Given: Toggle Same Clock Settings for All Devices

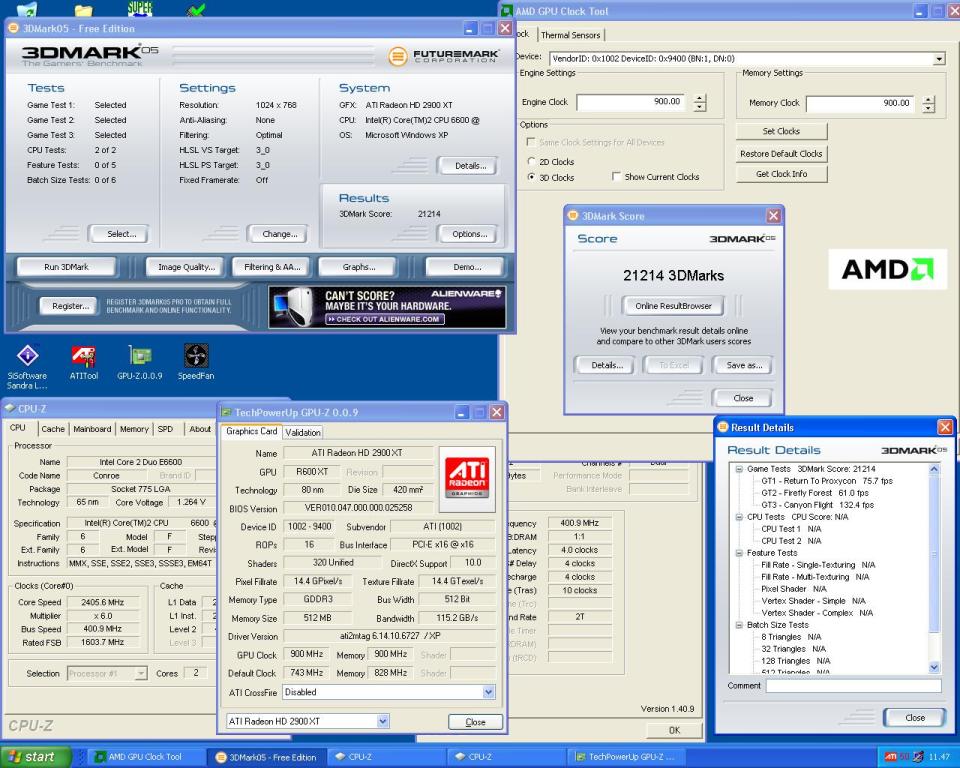Looking at the screenshot, I should [x=531, y=142].
